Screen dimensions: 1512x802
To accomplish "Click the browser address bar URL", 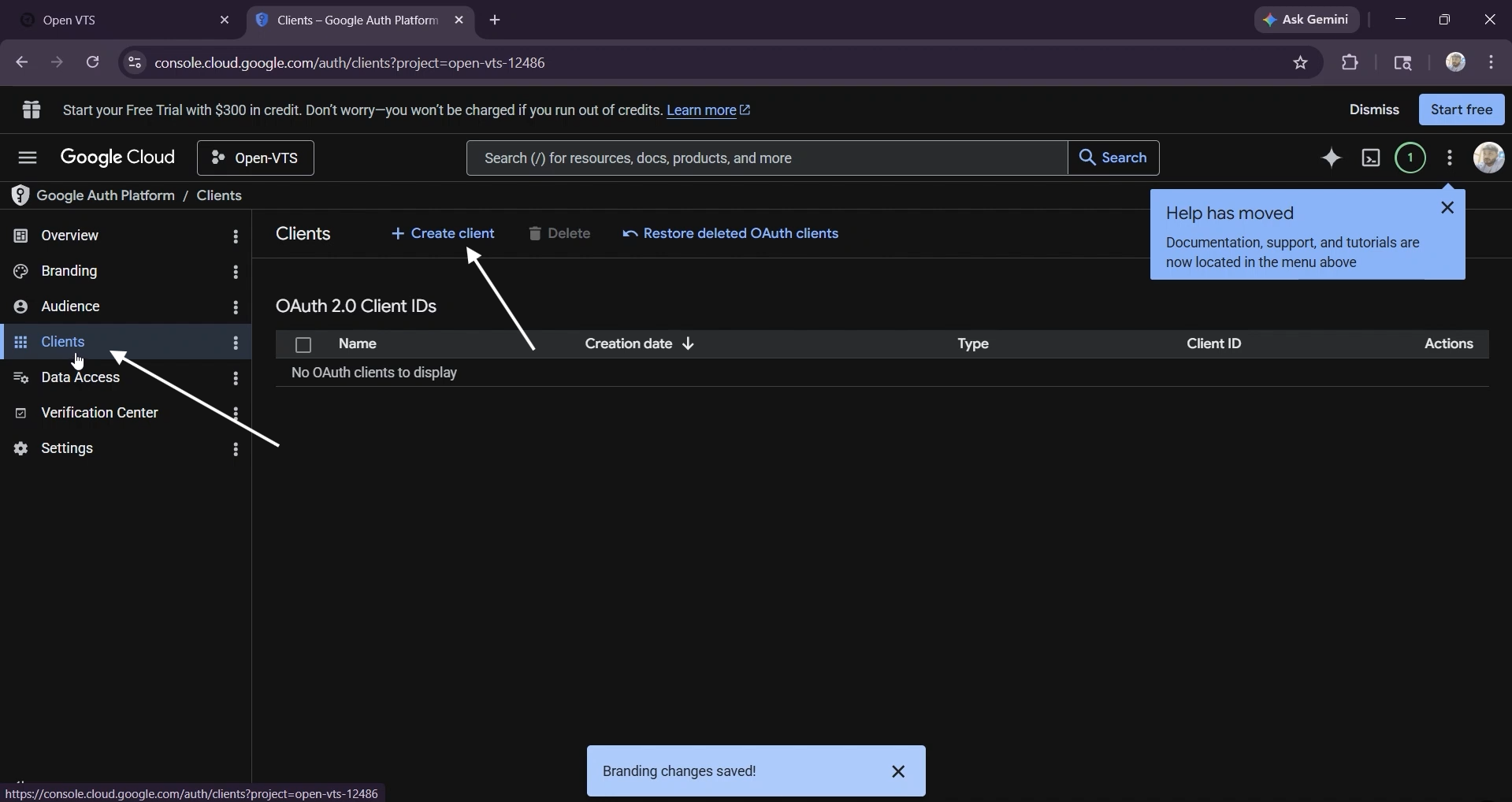I will point(350,63).
